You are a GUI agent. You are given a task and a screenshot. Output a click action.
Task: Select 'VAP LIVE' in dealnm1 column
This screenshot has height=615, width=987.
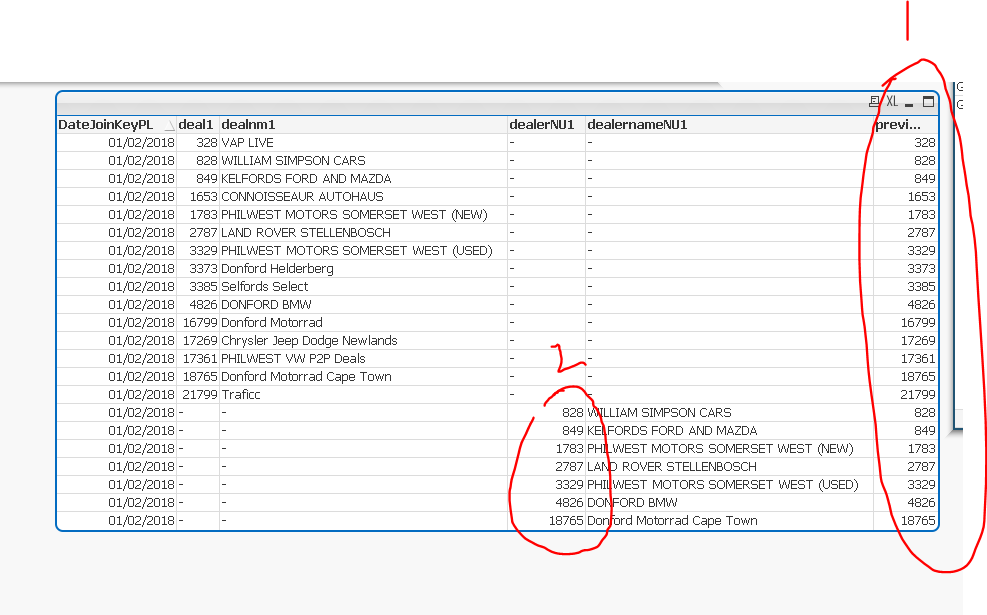point(247,143)
